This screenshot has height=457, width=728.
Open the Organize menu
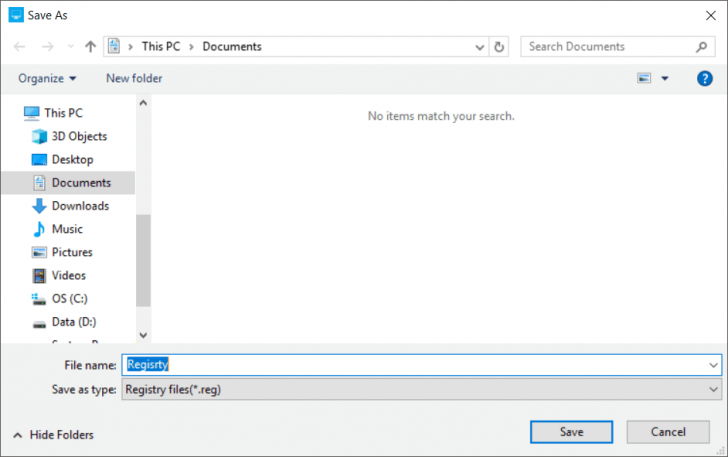[x=47, y=78]
